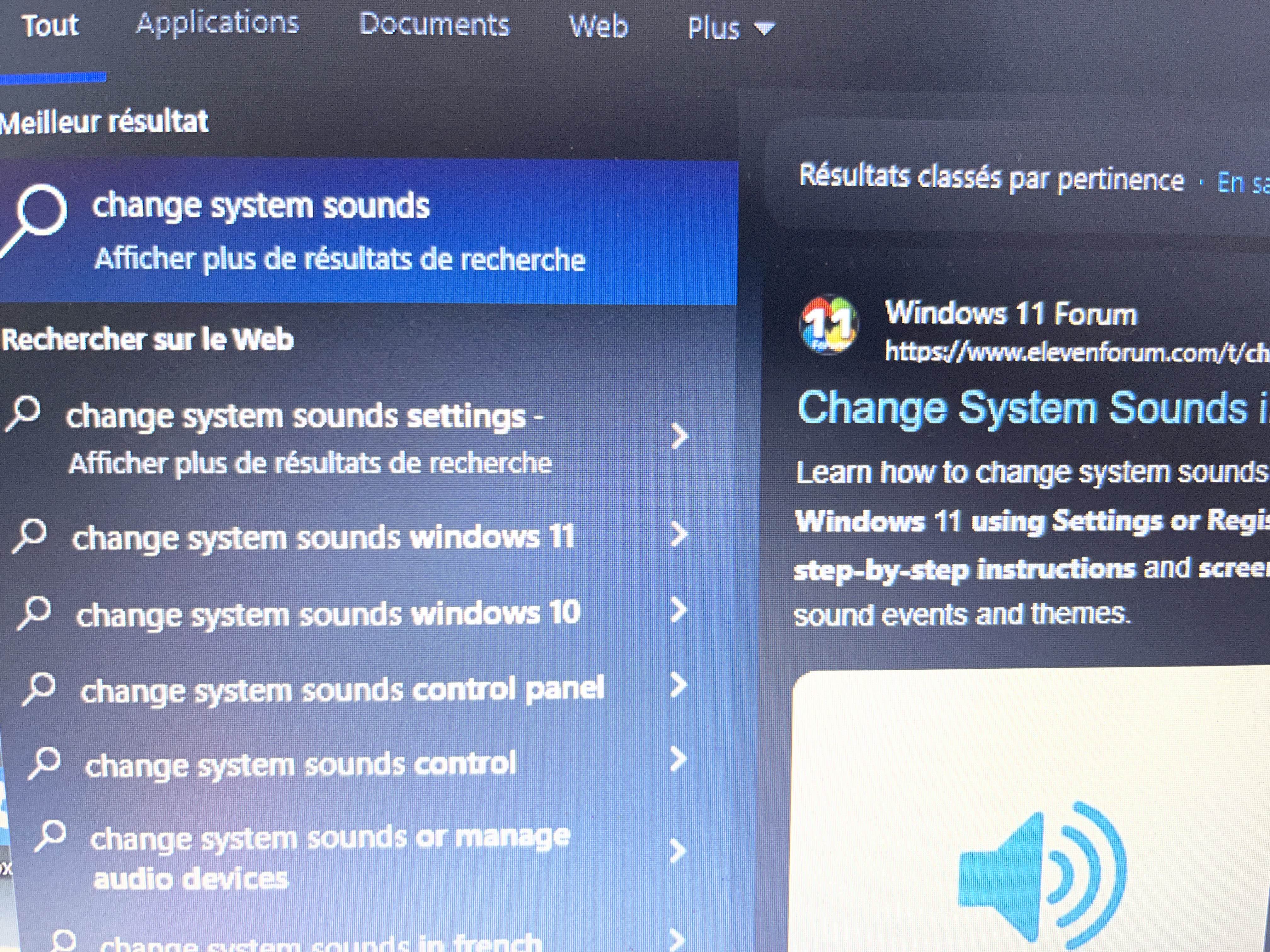
Task: Expand 'change system sounds settings' suggestion arrow
Action: [x=679, y=436]
